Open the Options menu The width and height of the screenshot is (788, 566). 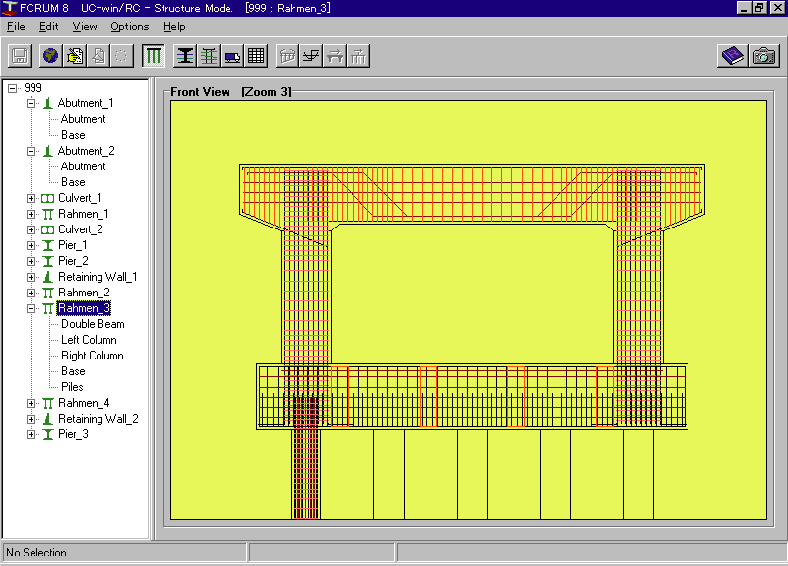tap(129, 26)
